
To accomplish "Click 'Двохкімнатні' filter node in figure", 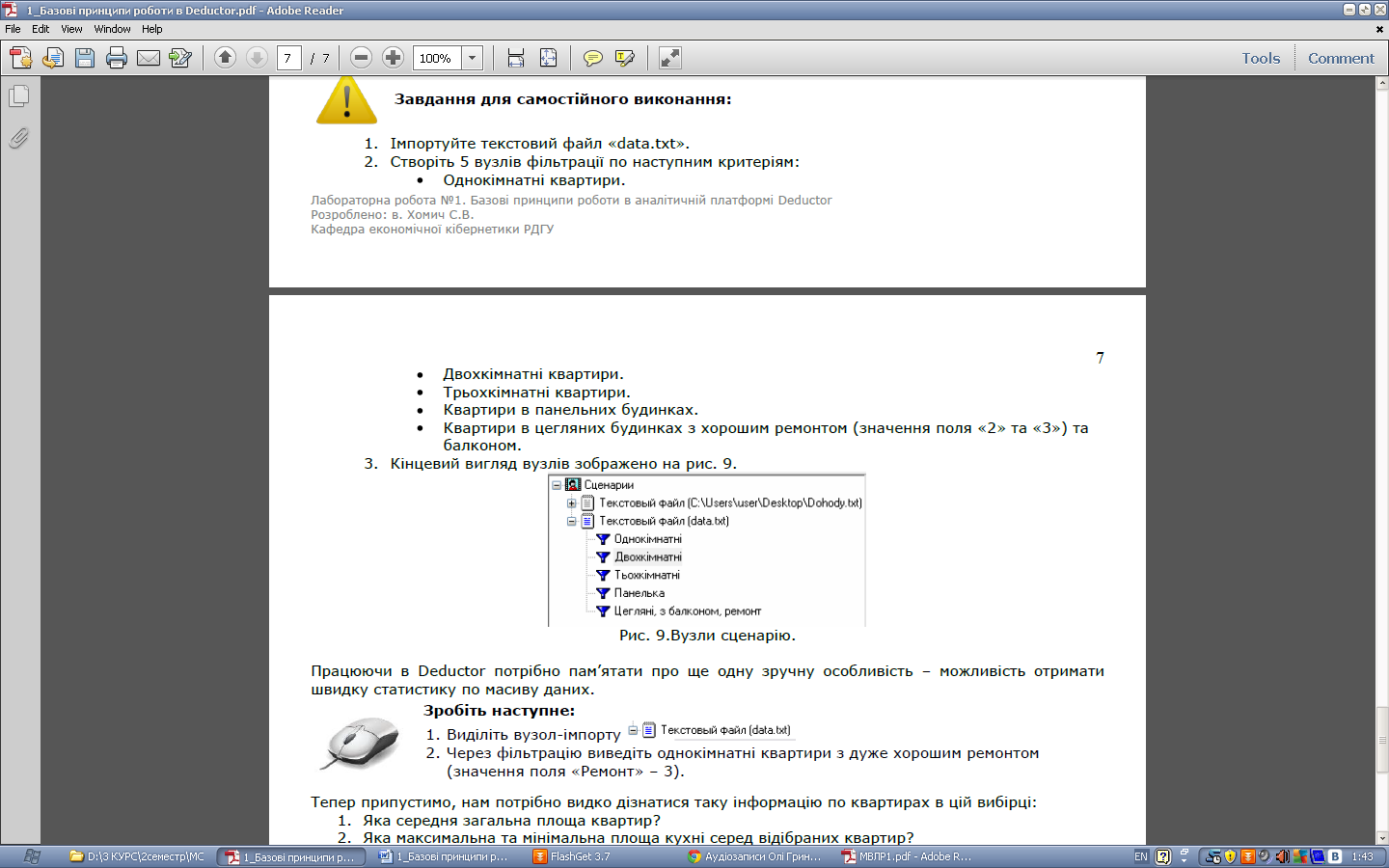I will point(647,557).
